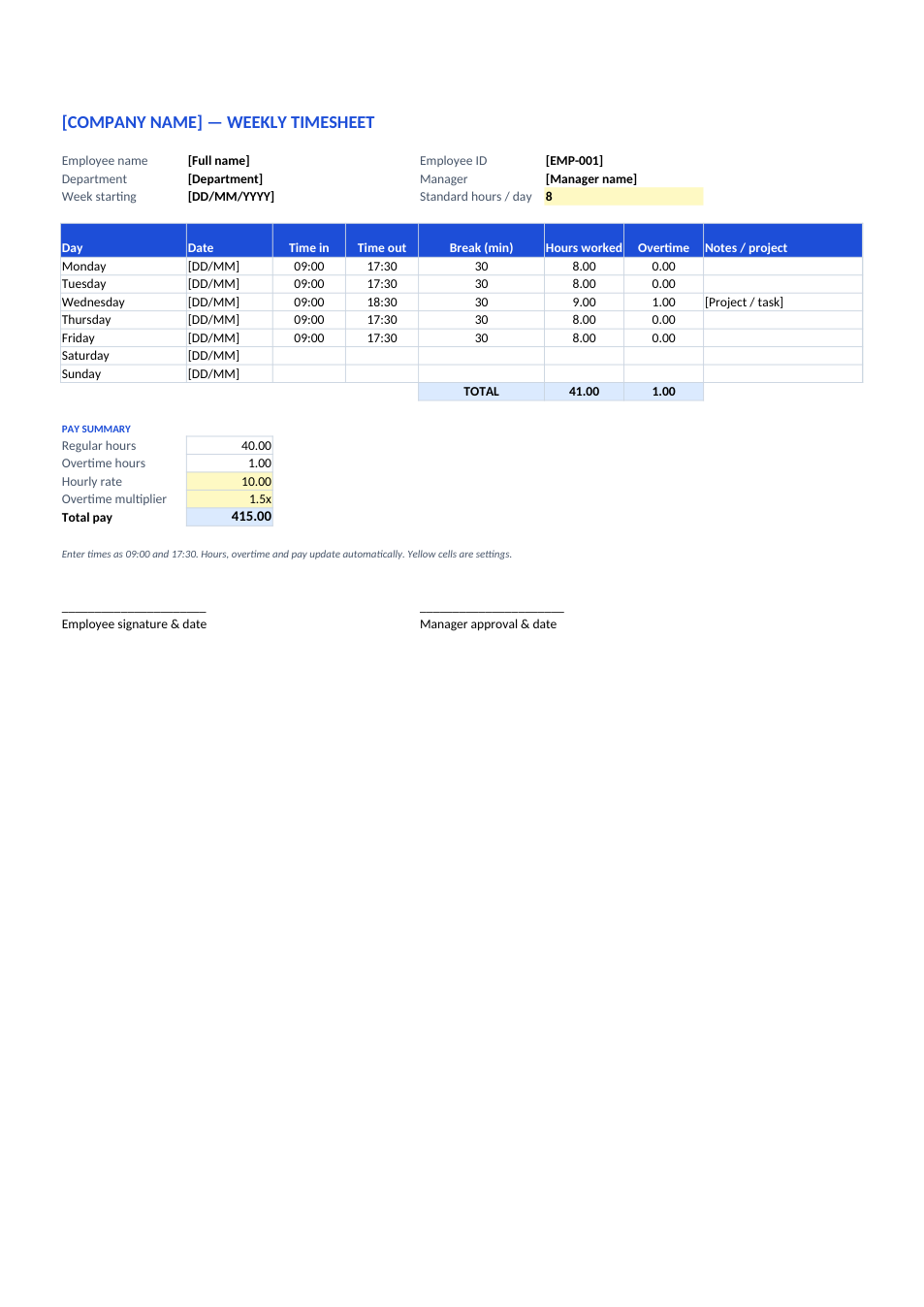The height and width of the screenshot is (1307, 924).
Task: Select the [EMP-001] employee ID value
Action: [x=574, y=161]
